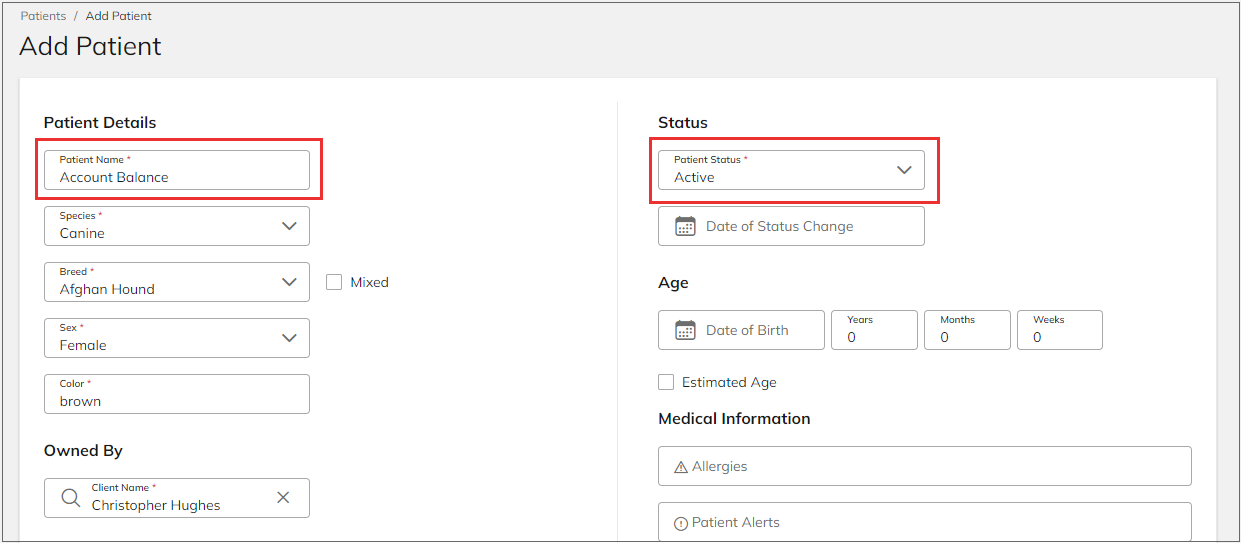Click the Patient Alerts field
The width and height of the screenshot is (1241, 543).
tap(925, 522)
